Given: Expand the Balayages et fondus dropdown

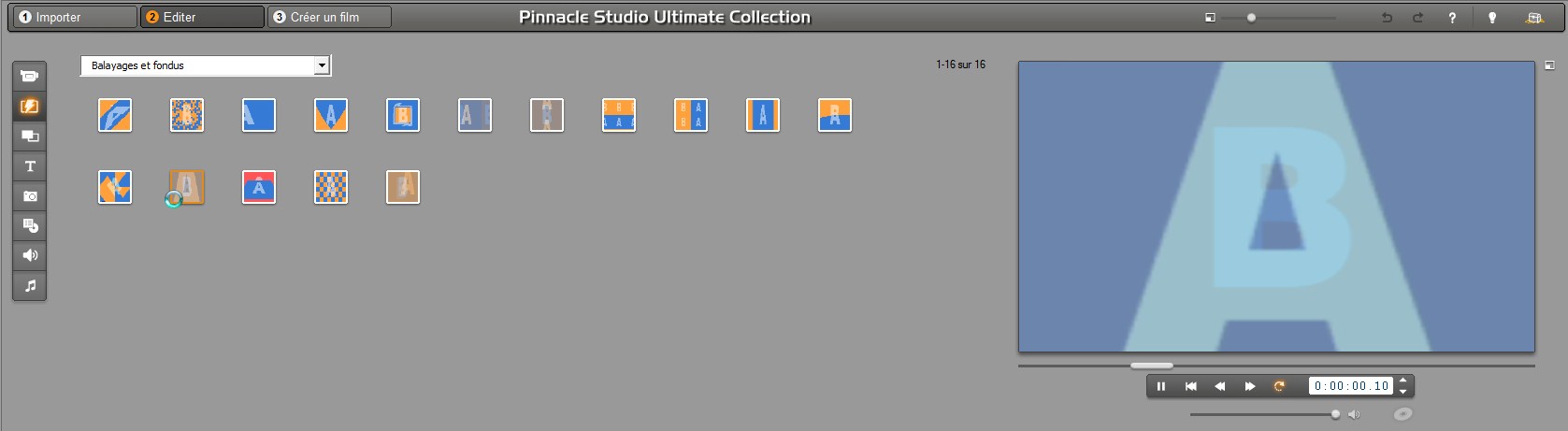Looking at the screenshot, I should click(x=322, y=65).
